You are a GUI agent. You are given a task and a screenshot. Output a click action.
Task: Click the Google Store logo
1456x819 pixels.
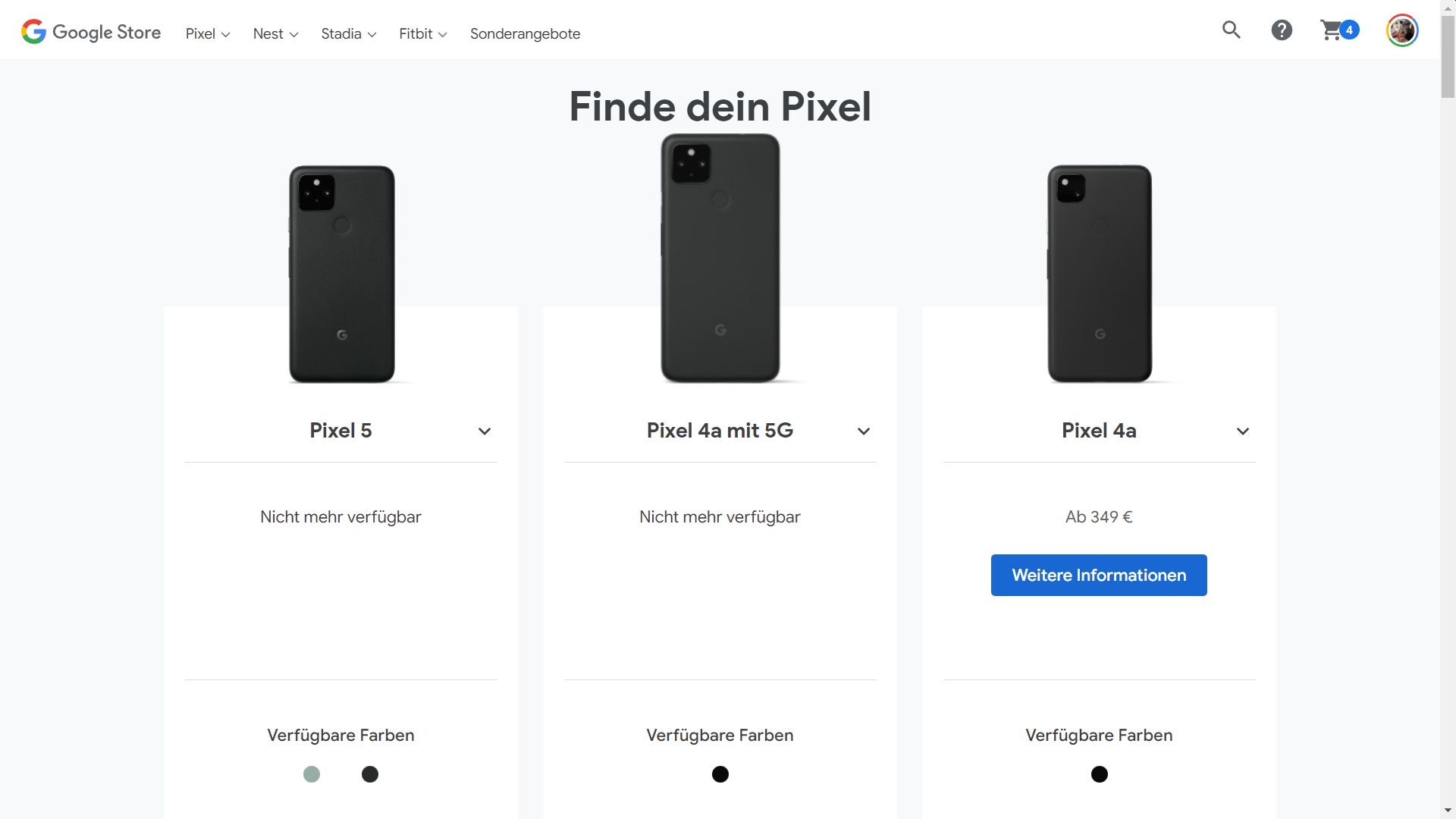[91, 32]
